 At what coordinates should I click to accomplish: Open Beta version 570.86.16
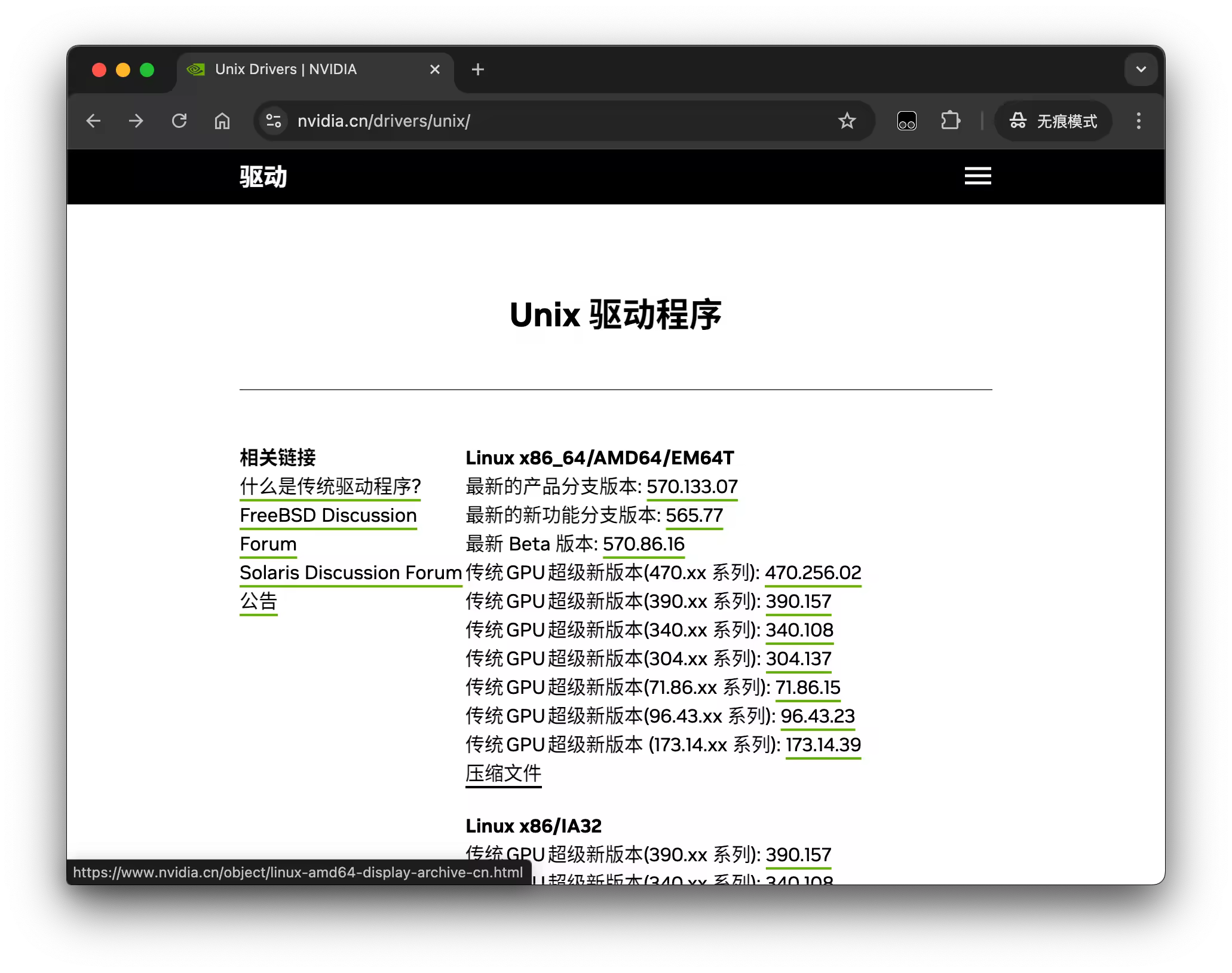click(643, 544)
